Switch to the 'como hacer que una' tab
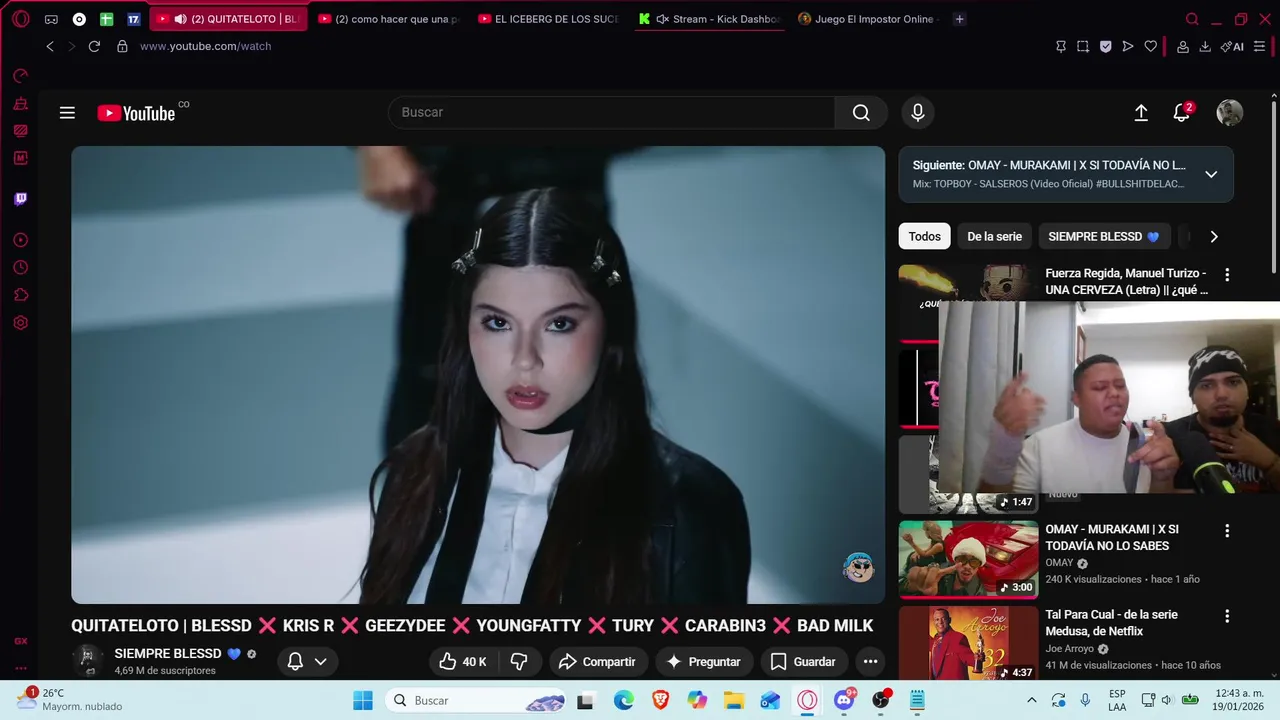This screenshot has width=1280, height=720. point(388,19)
